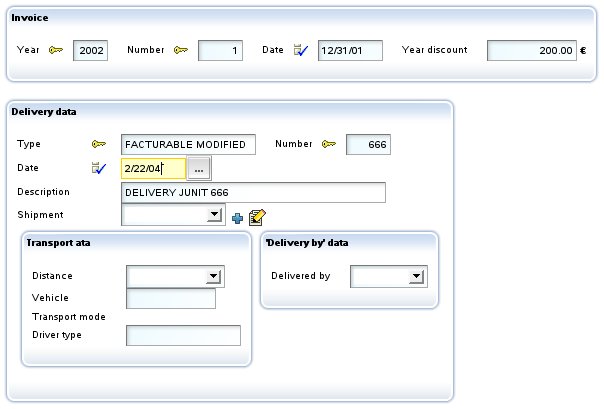Click the Delivery data section title
The height and width of the screenshot is (409, 604).
(44, 112)
